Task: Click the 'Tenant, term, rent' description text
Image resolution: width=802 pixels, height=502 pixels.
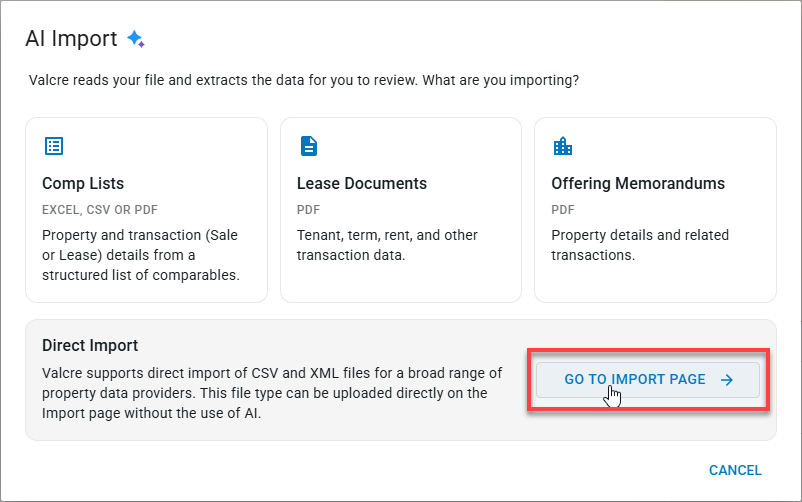Action: (x=387, y=245)
